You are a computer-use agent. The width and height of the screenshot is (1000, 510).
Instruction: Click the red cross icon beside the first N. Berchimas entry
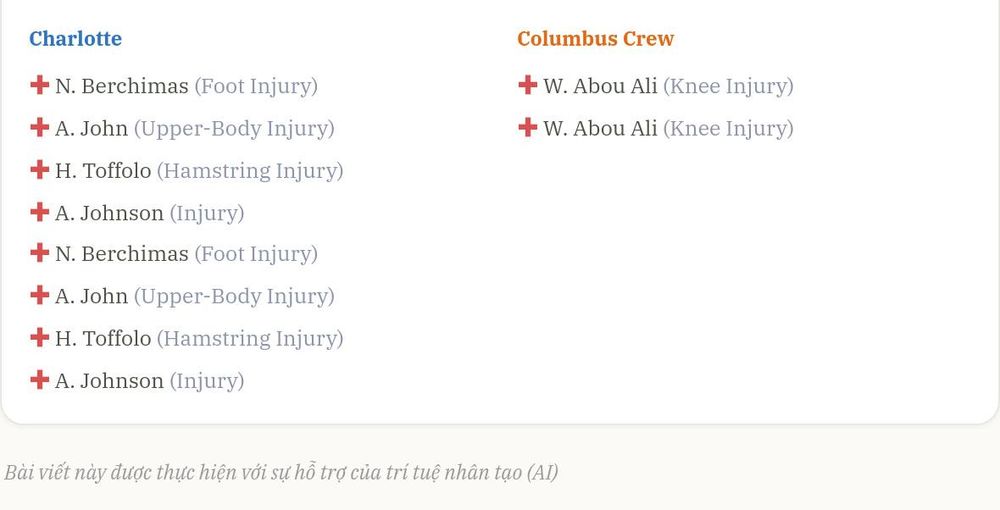click(x=40, y=85)
